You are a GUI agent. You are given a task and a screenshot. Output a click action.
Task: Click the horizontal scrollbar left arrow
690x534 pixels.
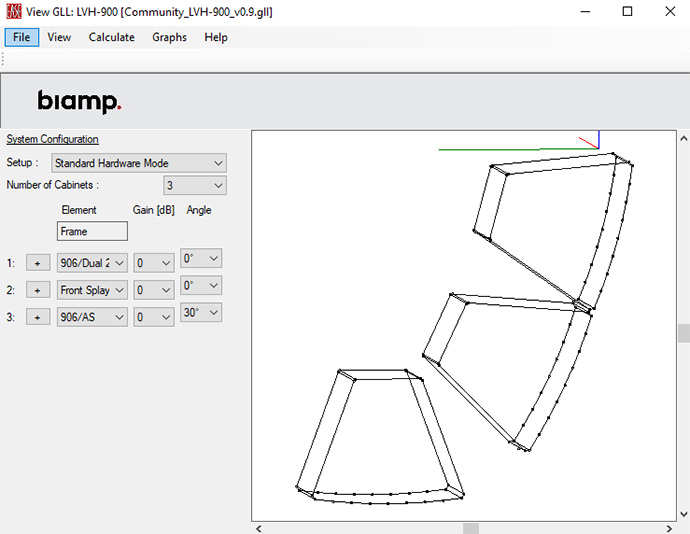(x=259, y=528)
